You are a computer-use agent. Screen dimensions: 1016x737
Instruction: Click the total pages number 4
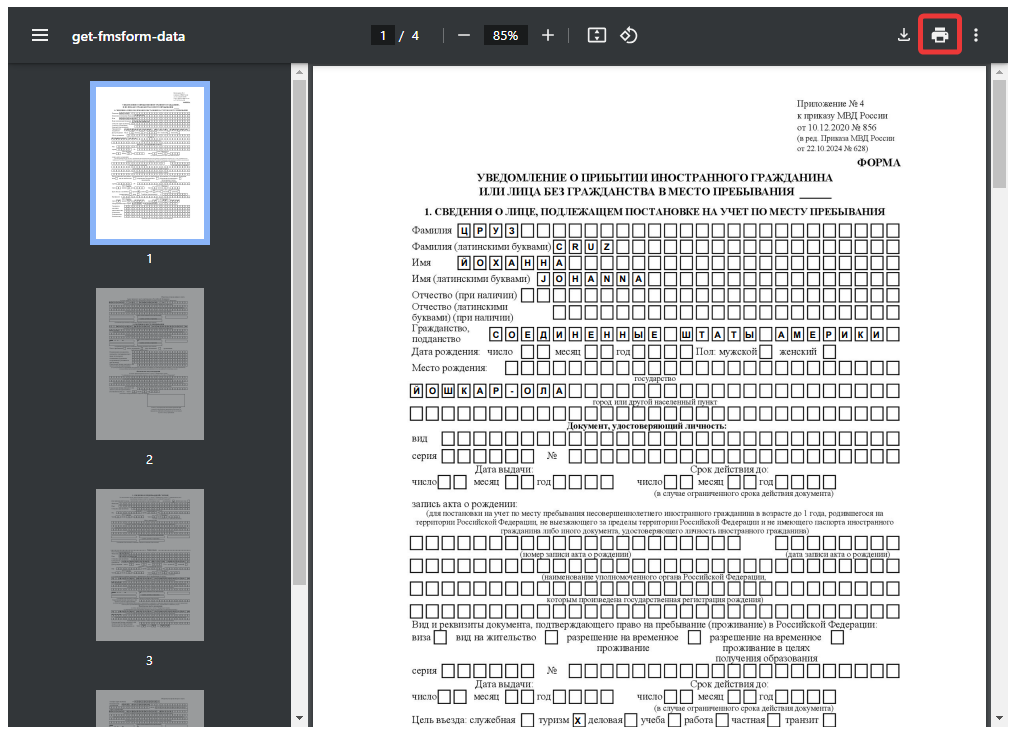(415, 36)
